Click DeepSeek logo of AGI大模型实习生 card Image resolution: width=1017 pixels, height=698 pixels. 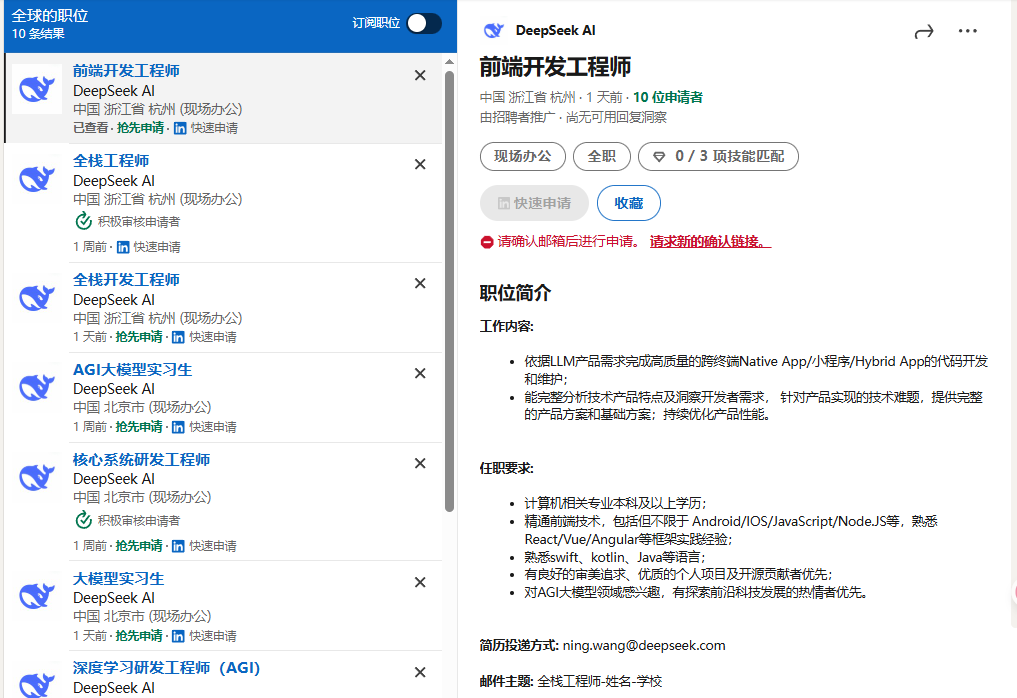click(37, 387)
